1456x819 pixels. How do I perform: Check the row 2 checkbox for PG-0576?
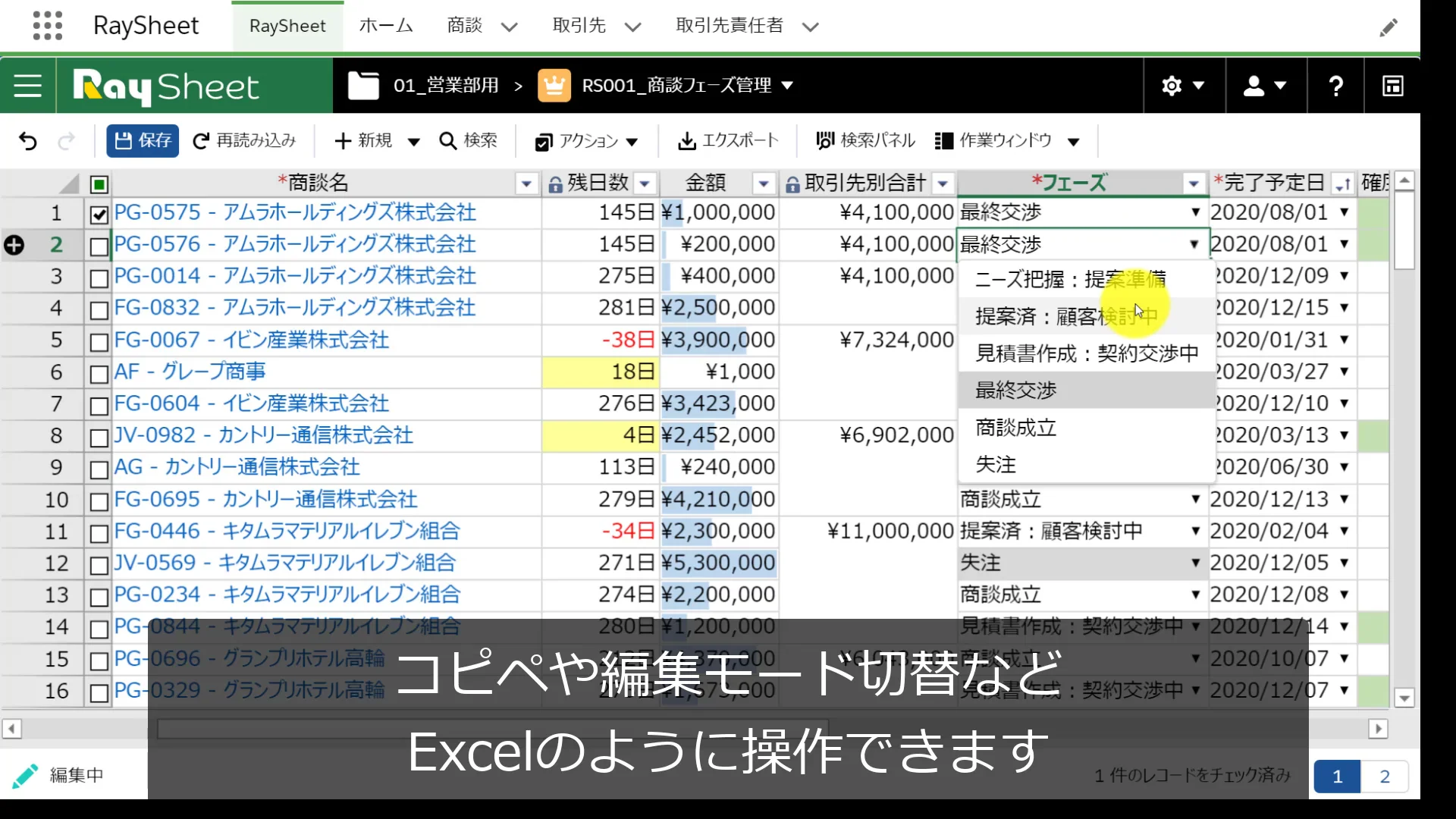tap(99, 246)
